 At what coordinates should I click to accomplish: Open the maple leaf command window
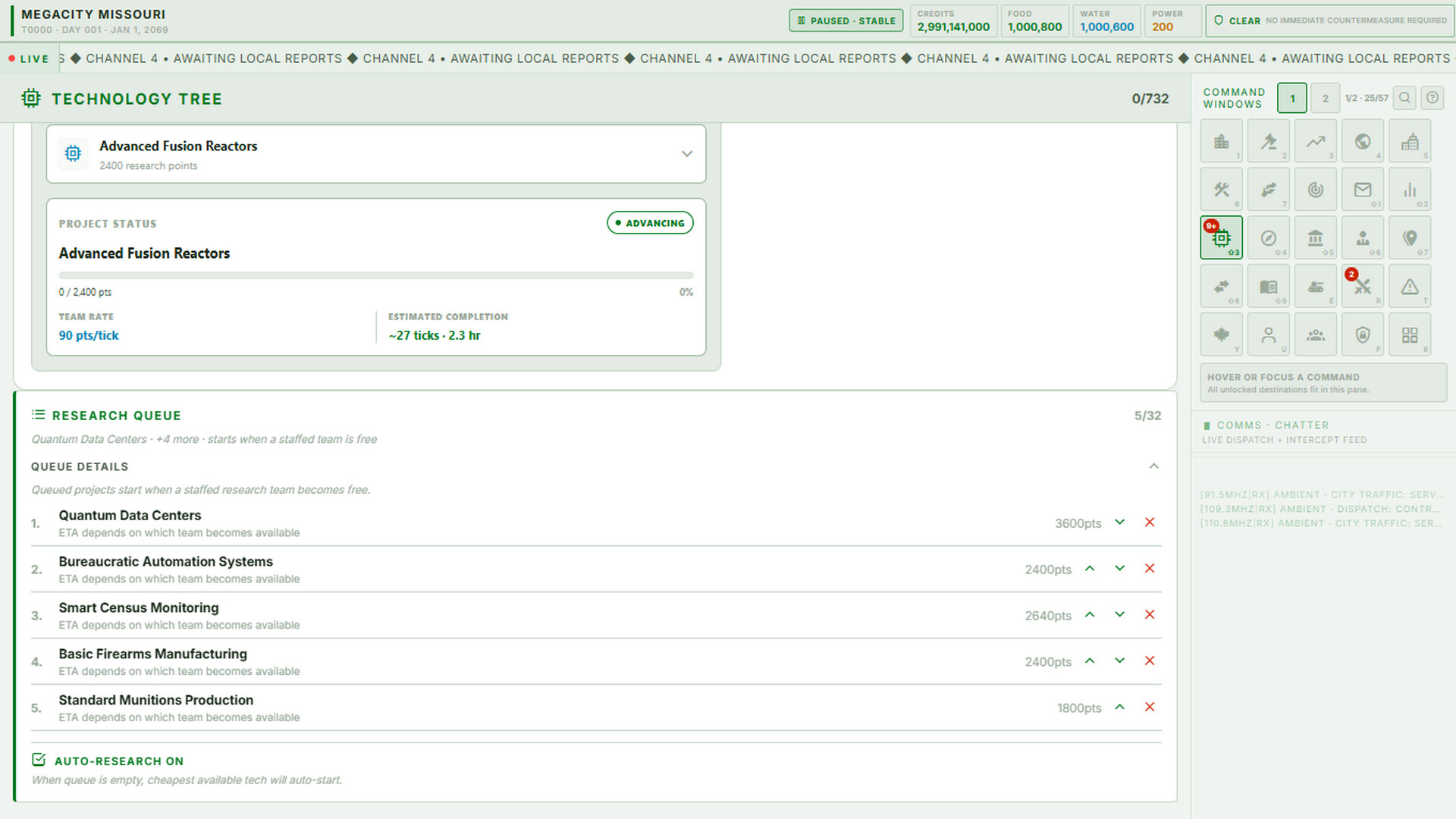point(1222,335)
